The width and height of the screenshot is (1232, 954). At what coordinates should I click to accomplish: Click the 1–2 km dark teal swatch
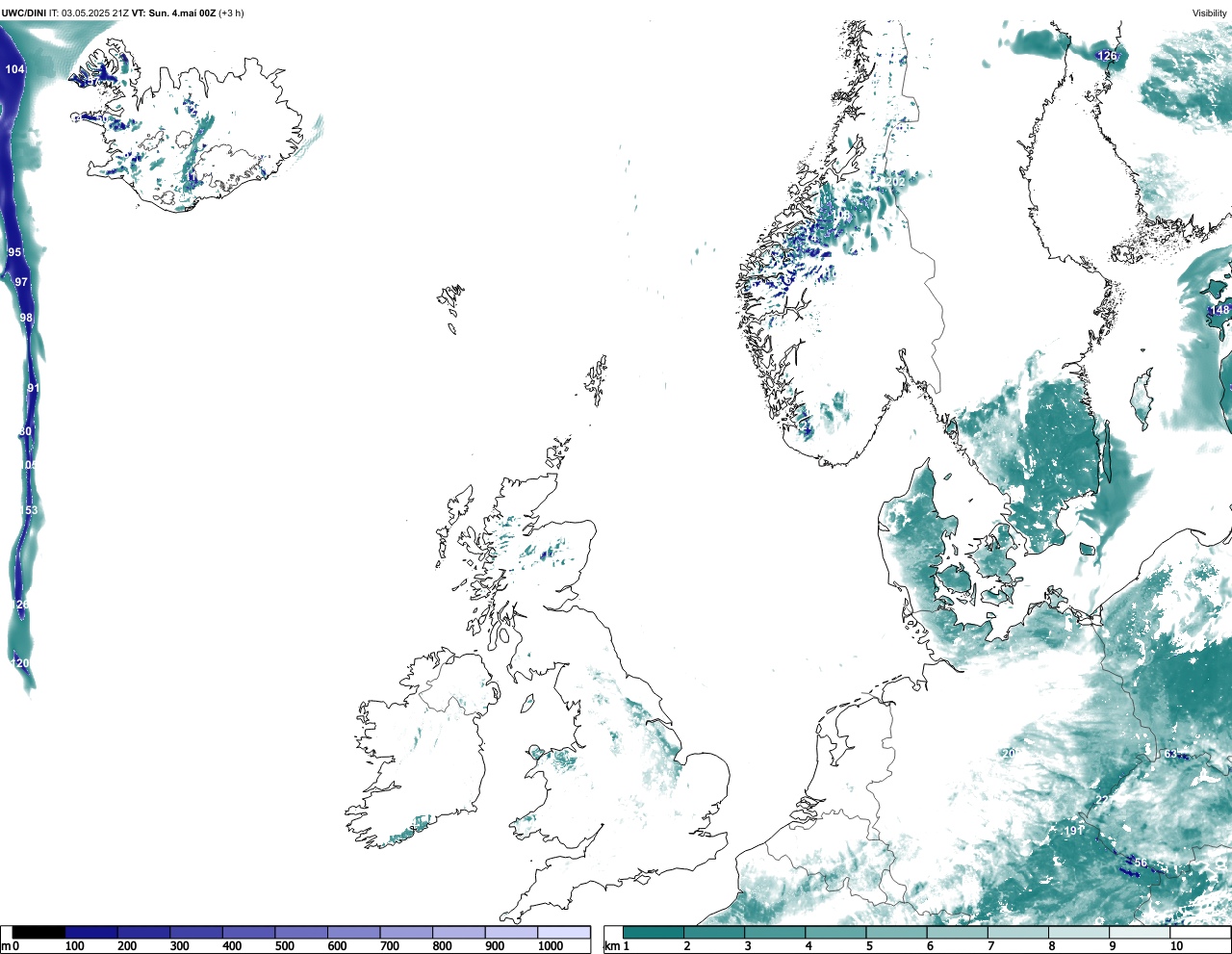(x=654, y=932)
